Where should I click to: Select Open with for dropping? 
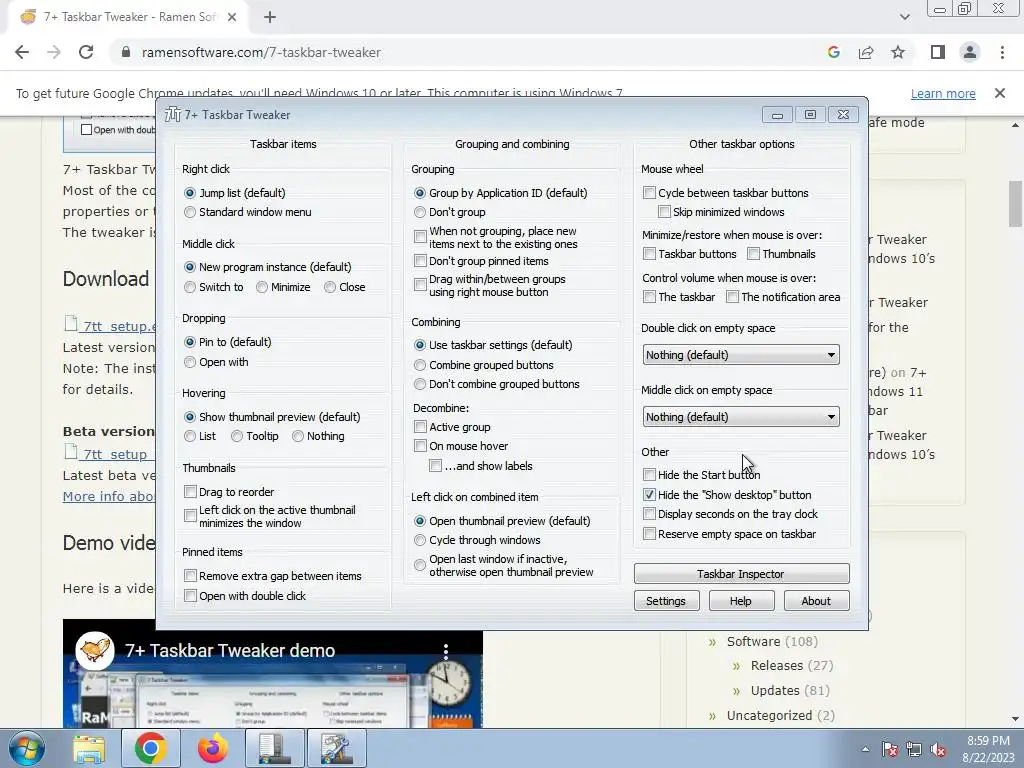click(x=190, y=362)
